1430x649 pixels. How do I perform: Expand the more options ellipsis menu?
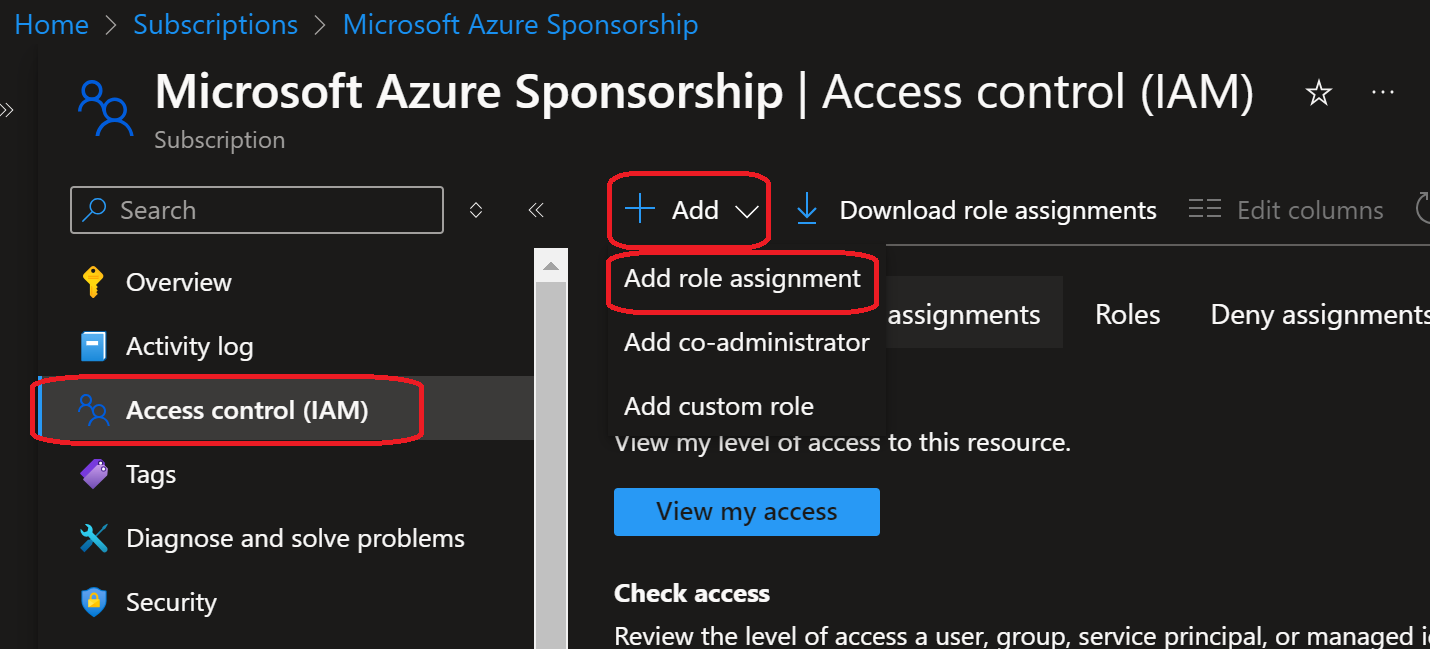point(1383,92)
